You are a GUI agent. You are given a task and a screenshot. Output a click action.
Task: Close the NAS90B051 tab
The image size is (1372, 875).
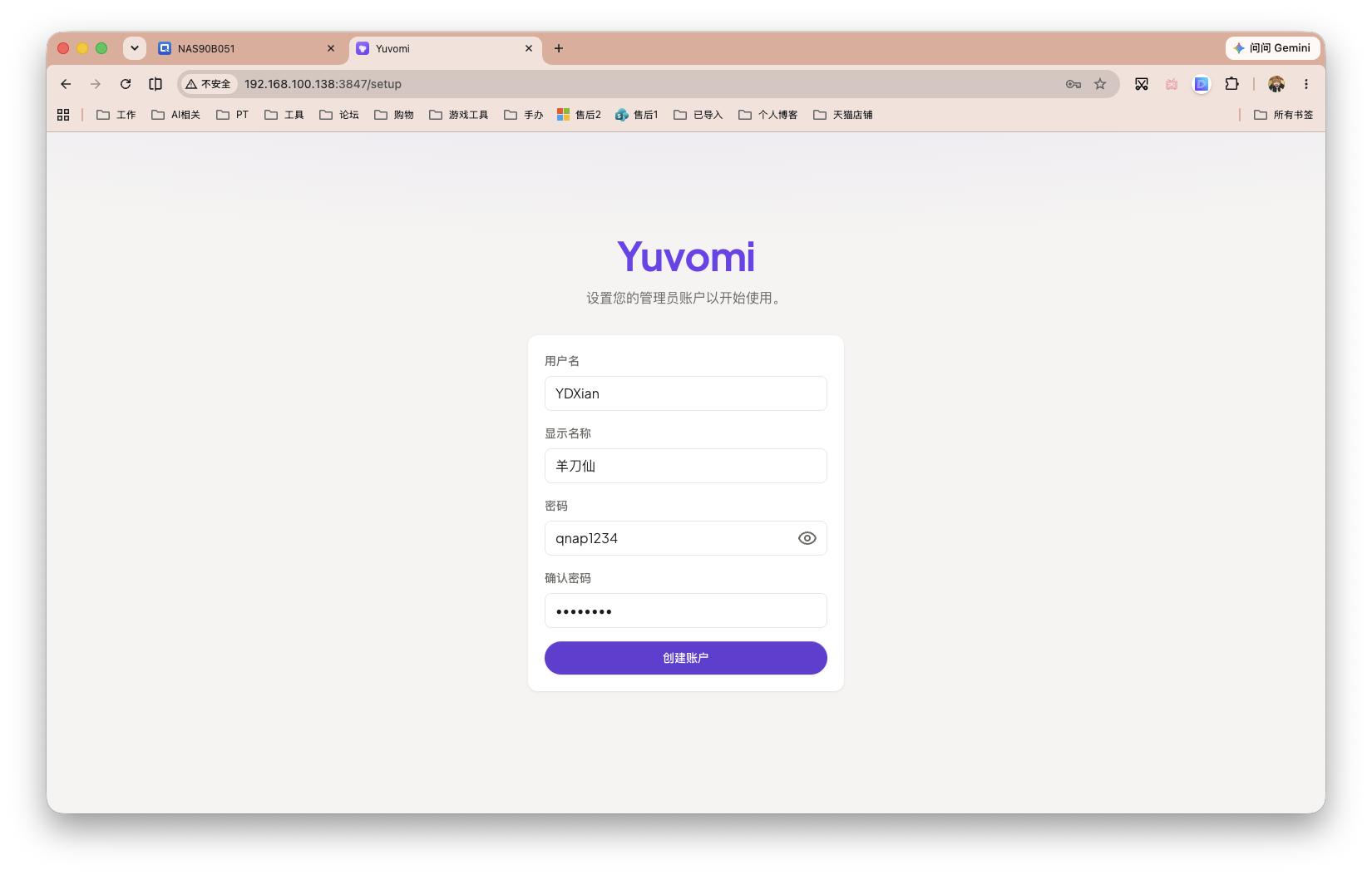click(331, 48)
